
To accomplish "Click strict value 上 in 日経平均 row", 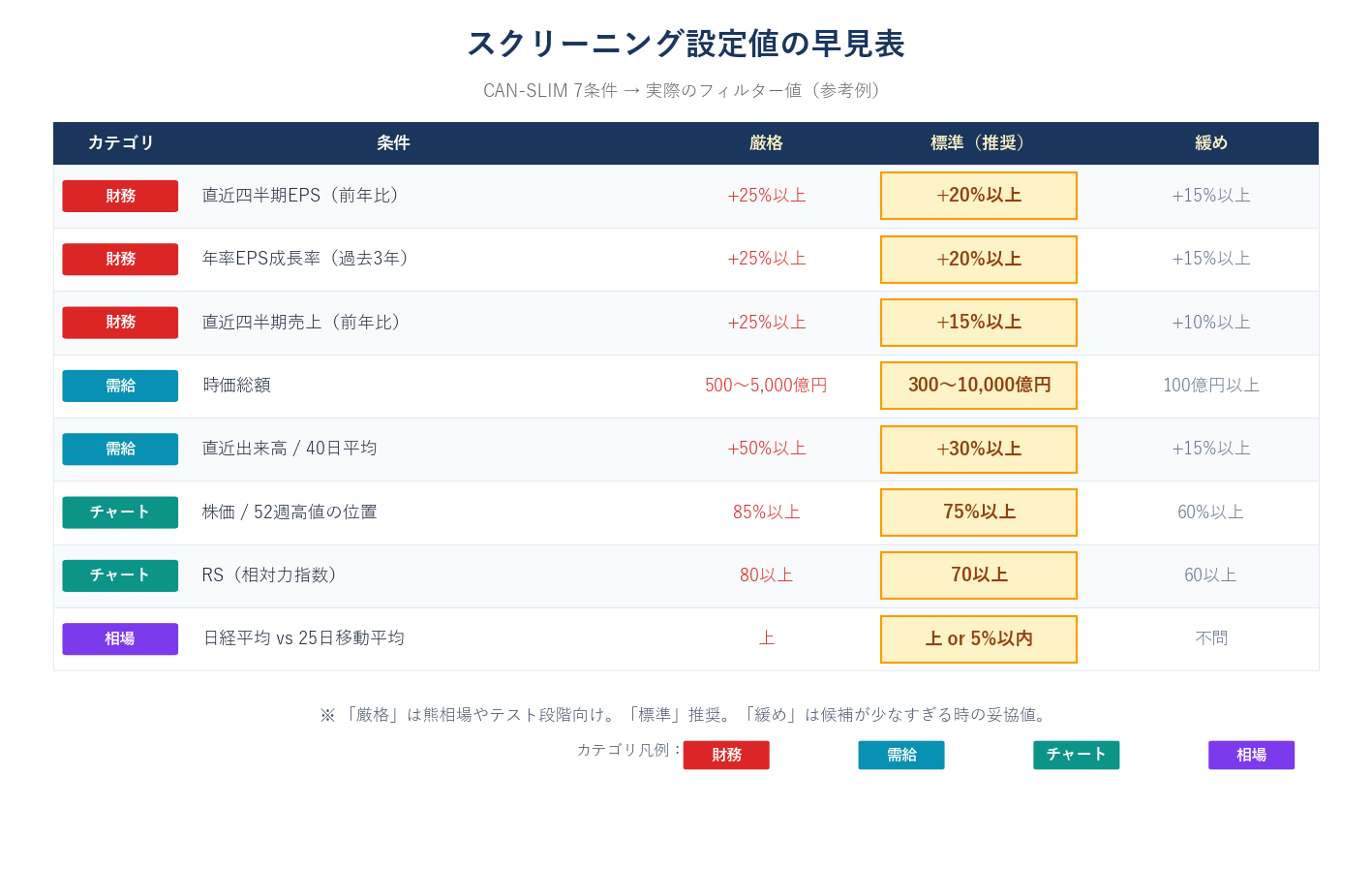I will (766, 637).
